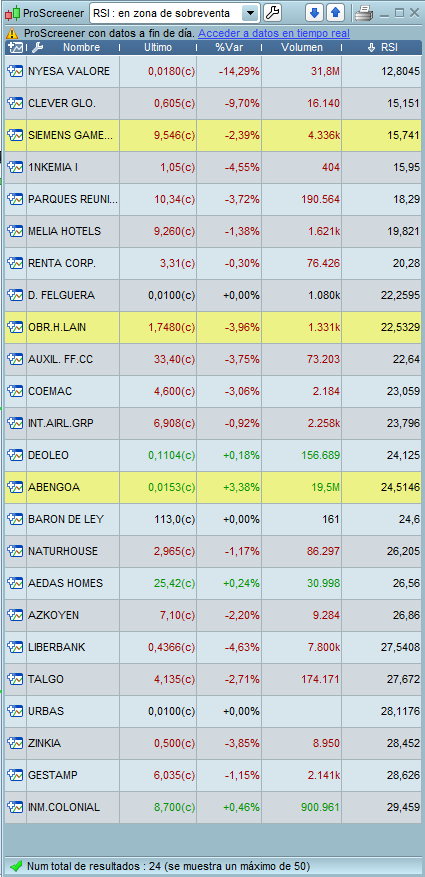
Task: Click the RSI value 22,5329
Action: (400, 327)
